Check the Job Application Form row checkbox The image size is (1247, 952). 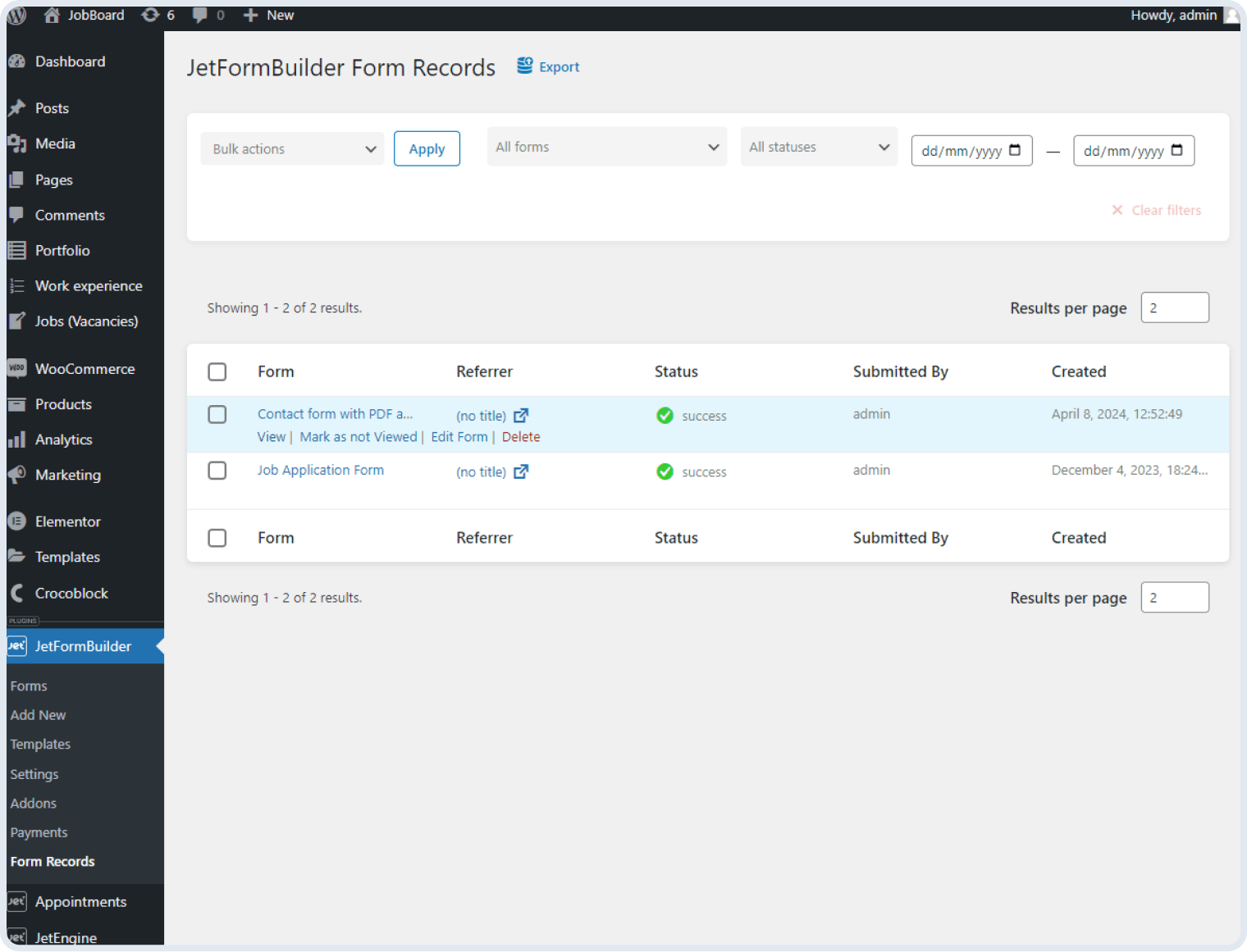tap(217, 471)
